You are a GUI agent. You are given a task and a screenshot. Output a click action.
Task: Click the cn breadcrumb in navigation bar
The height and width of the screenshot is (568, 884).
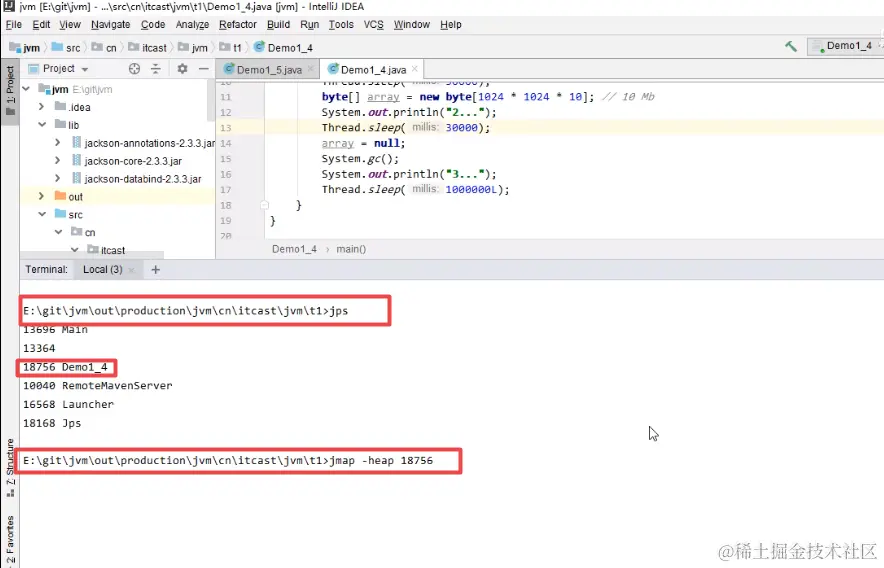tap(104, 48)
